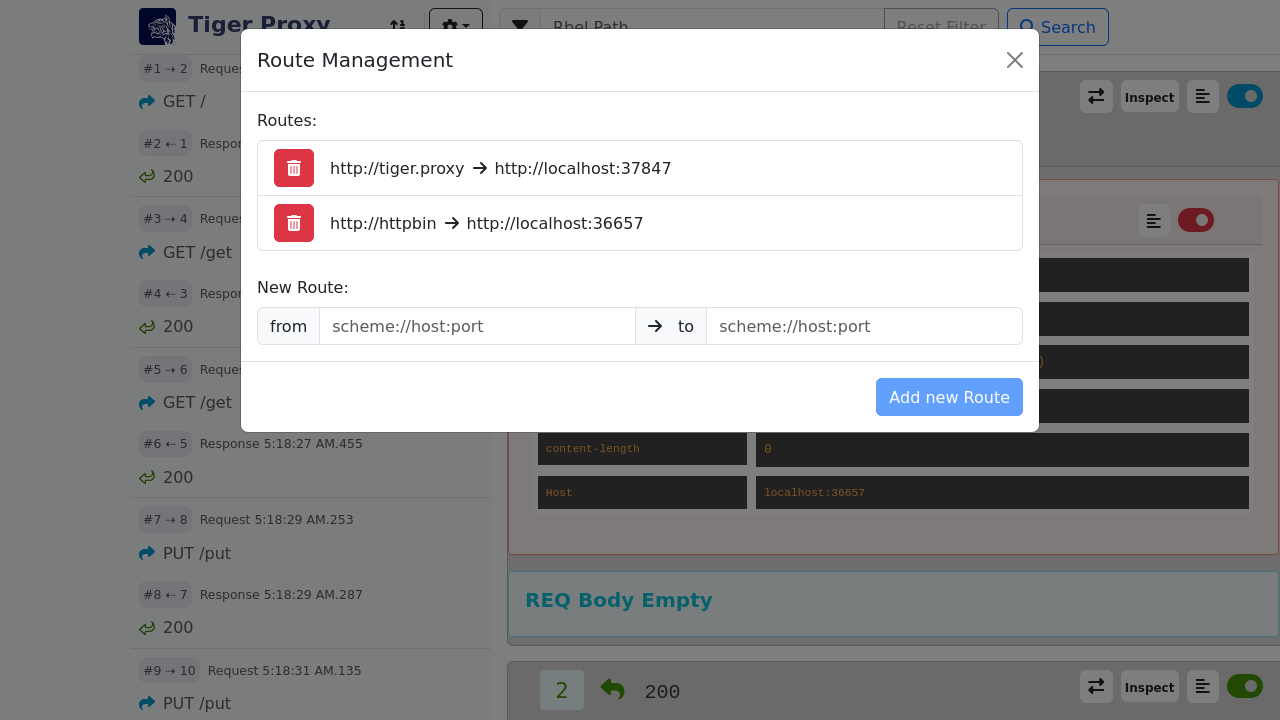This screenshot has height=720, width=1280.
Task: Click Add new Route button
Action: (949, 397)
